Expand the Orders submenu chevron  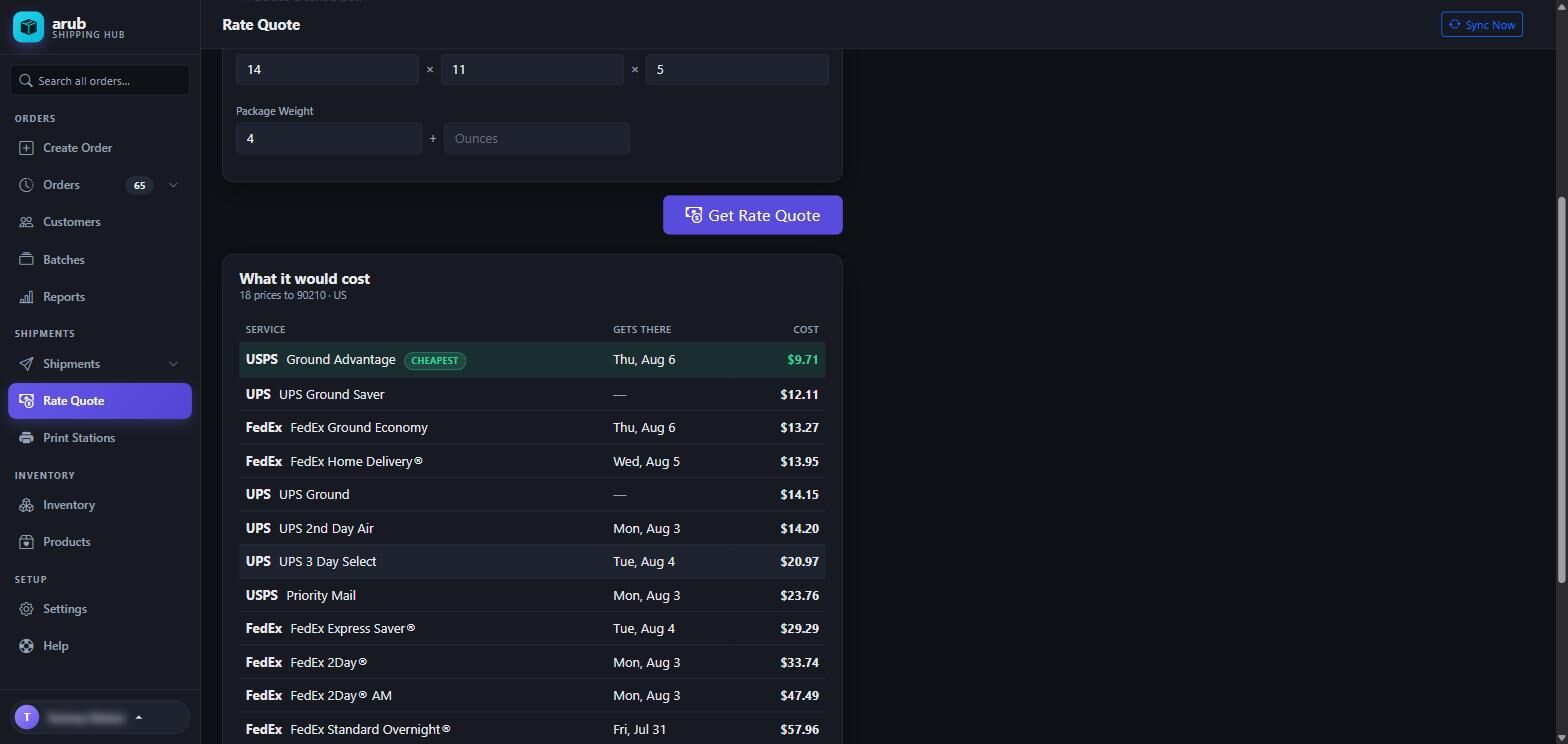pyautogui.click(x=173, y=185)
